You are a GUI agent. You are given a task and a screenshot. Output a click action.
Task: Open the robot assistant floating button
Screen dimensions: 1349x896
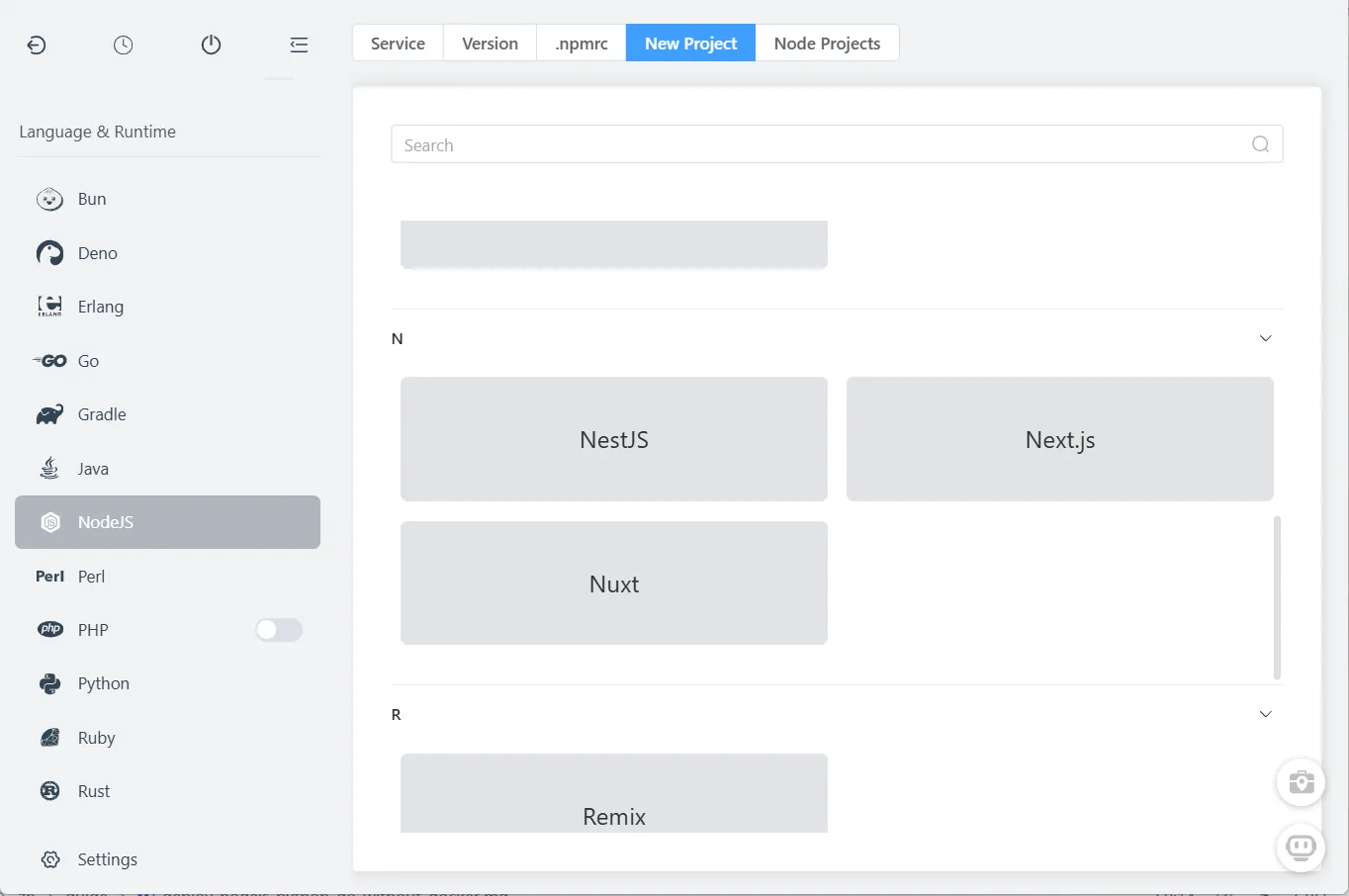(x=1301, y=848)
